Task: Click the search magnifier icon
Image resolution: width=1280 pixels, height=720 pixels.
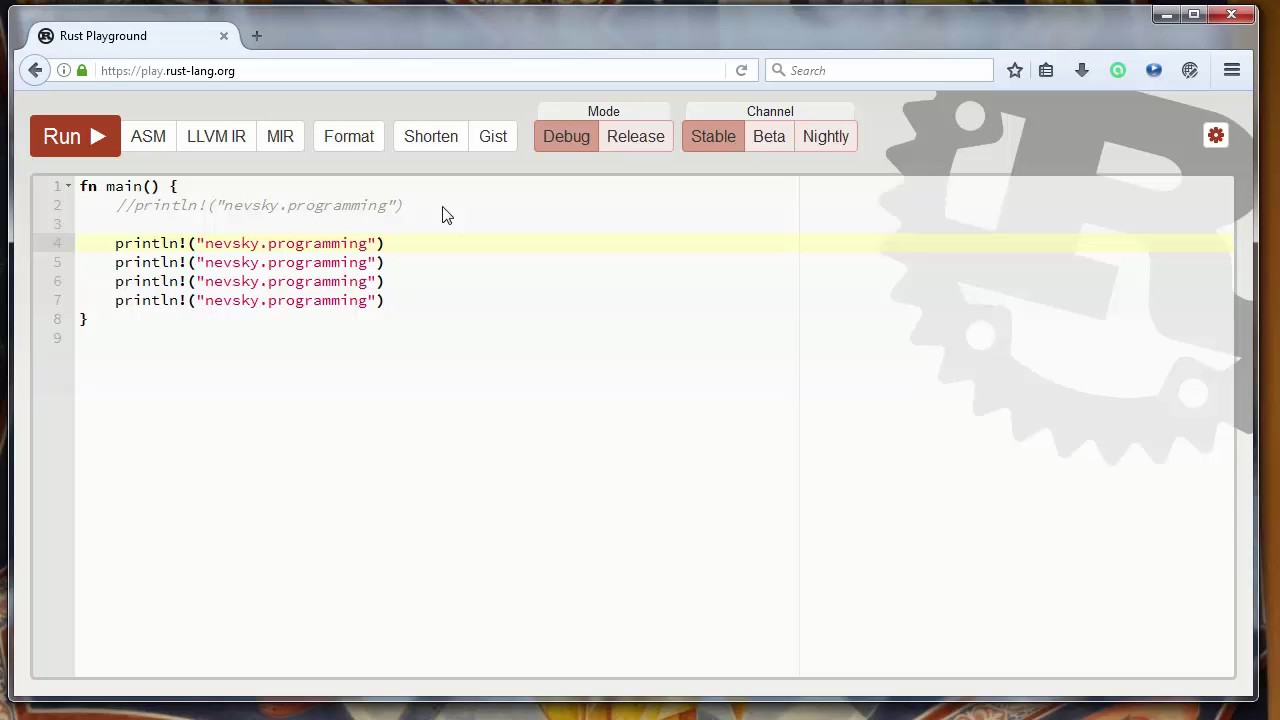Action: pos(779,70)
